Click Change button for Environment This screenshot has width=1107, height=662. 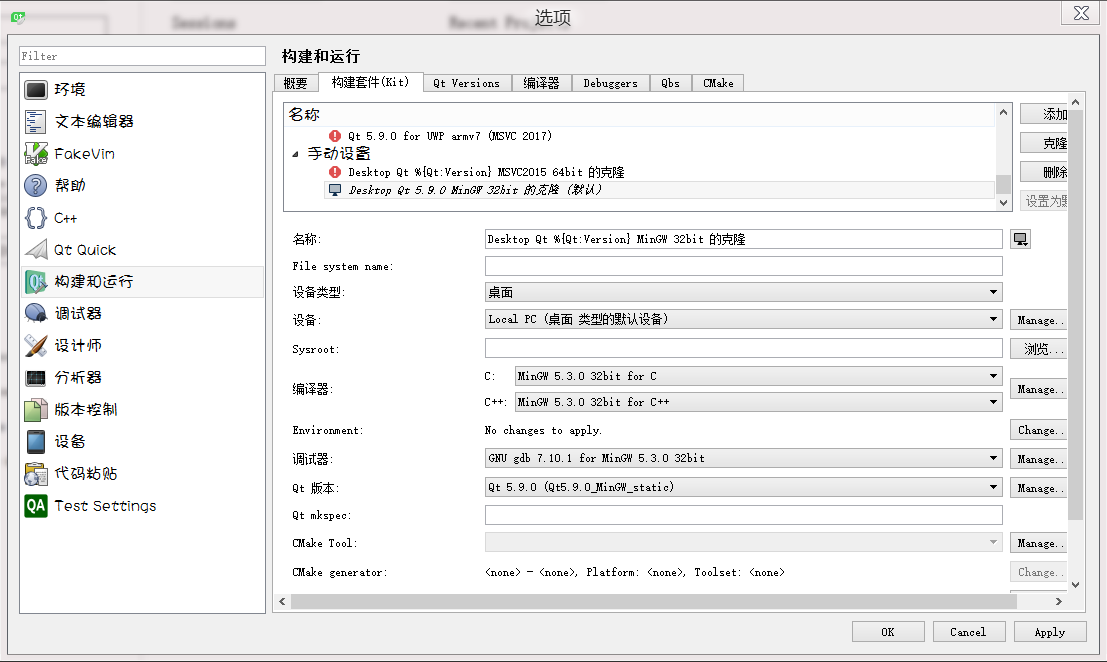[x=1039, y=430]
